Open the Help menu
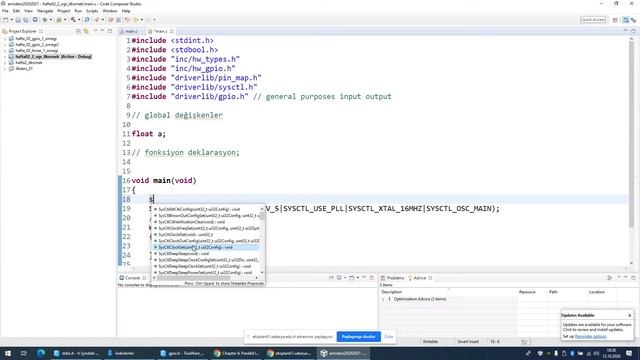Image resolution: width=640 pixels, height=360 pixels. pos(126,11)
